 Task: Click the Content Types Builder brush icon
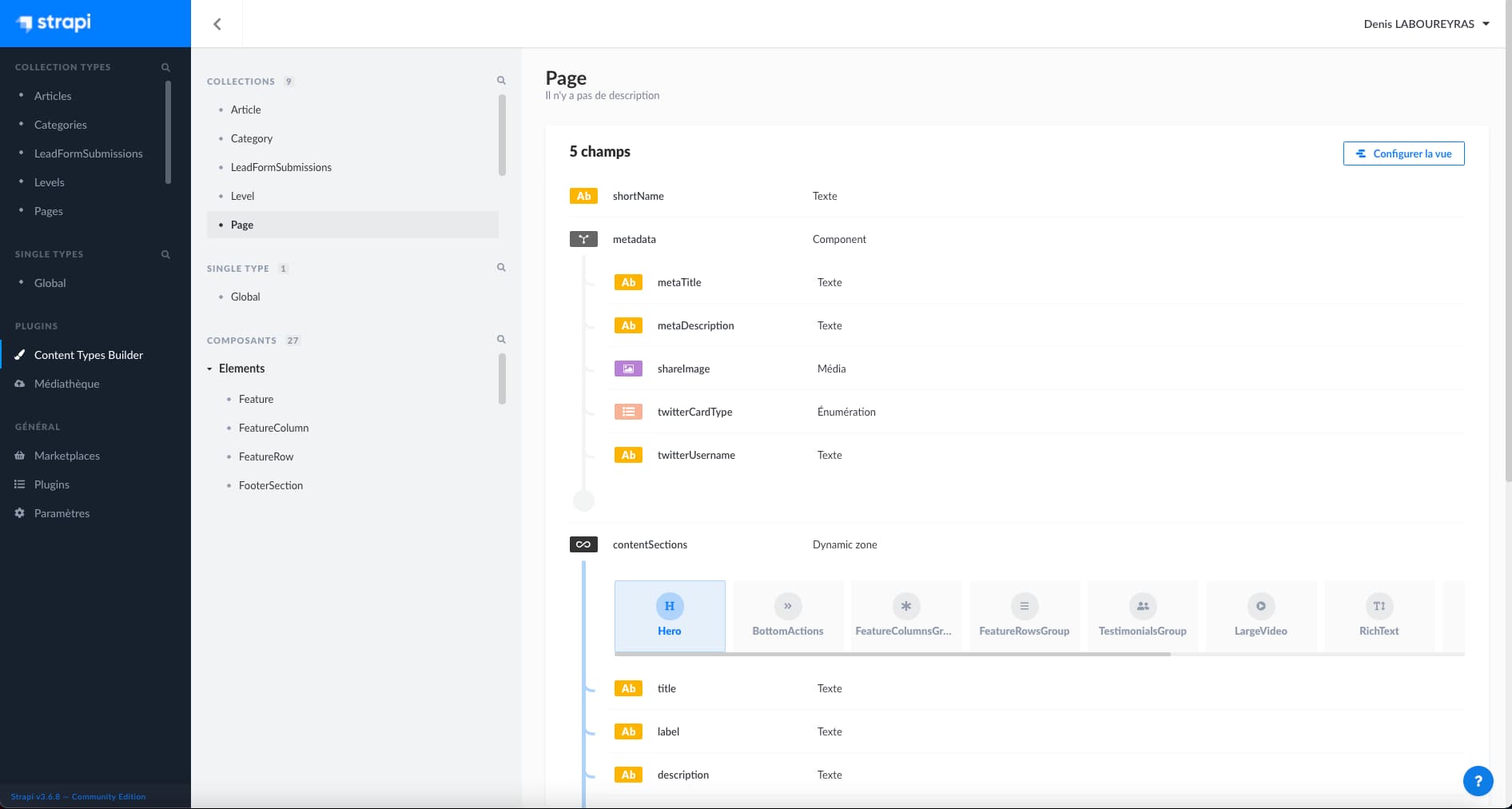pyautogui.click(x=20, y=355)
